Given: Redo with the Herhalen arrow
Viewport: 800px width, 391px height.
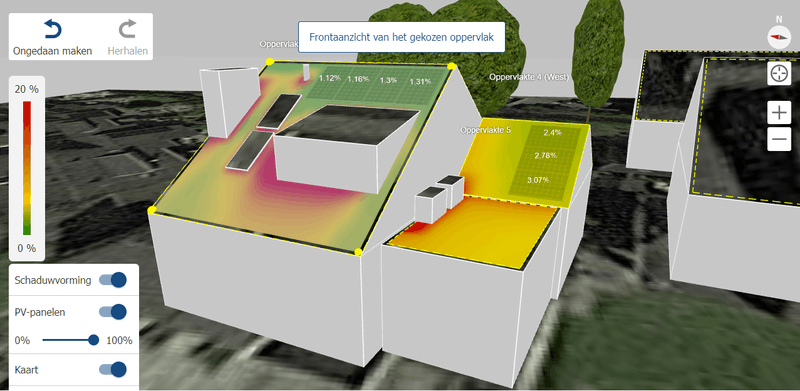Looking at the screenshot, I should (128, 29).
